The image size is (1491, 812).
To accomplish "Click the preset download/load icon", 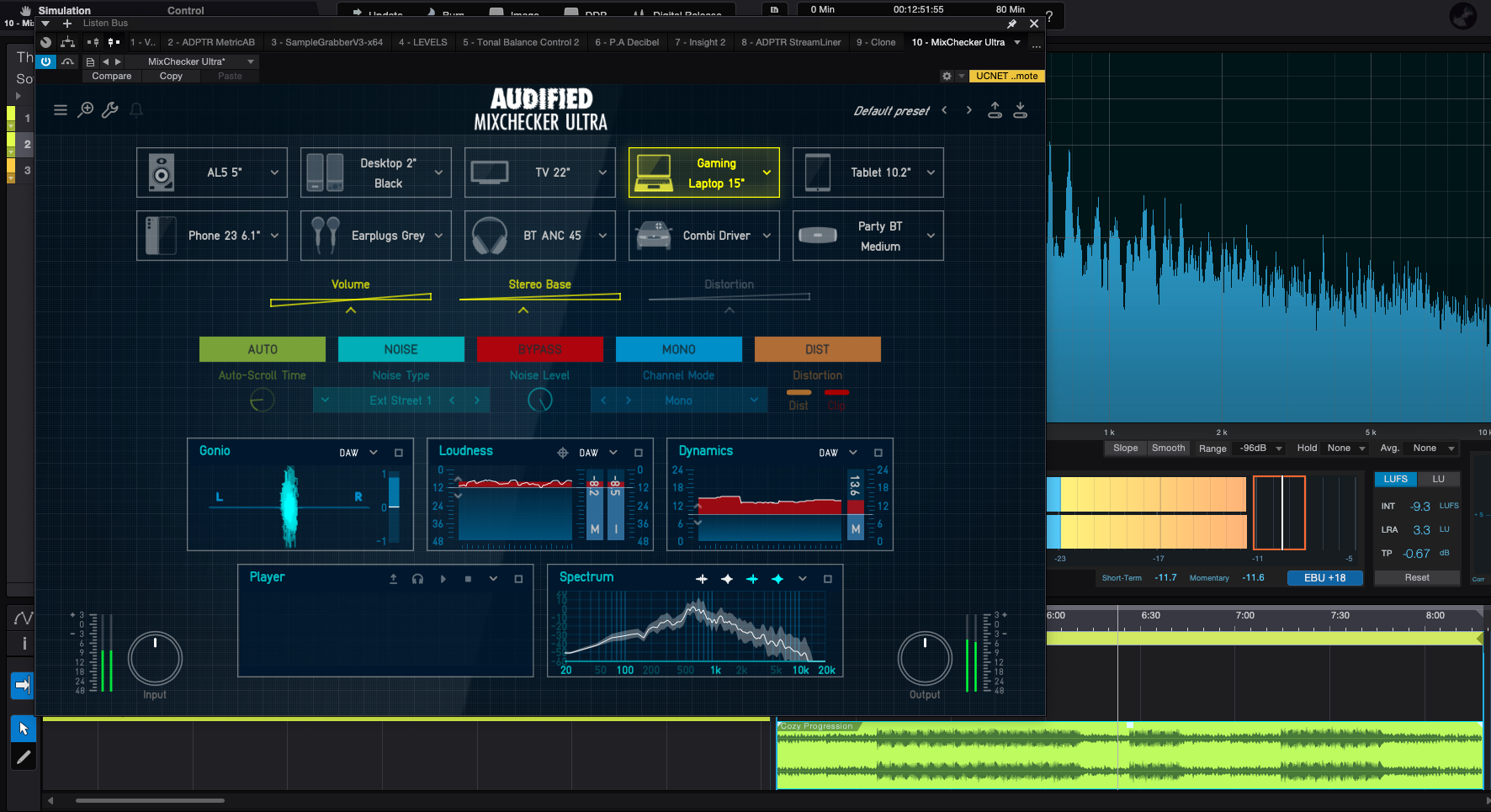I will pyautogui.click(x=1020, y=110).
